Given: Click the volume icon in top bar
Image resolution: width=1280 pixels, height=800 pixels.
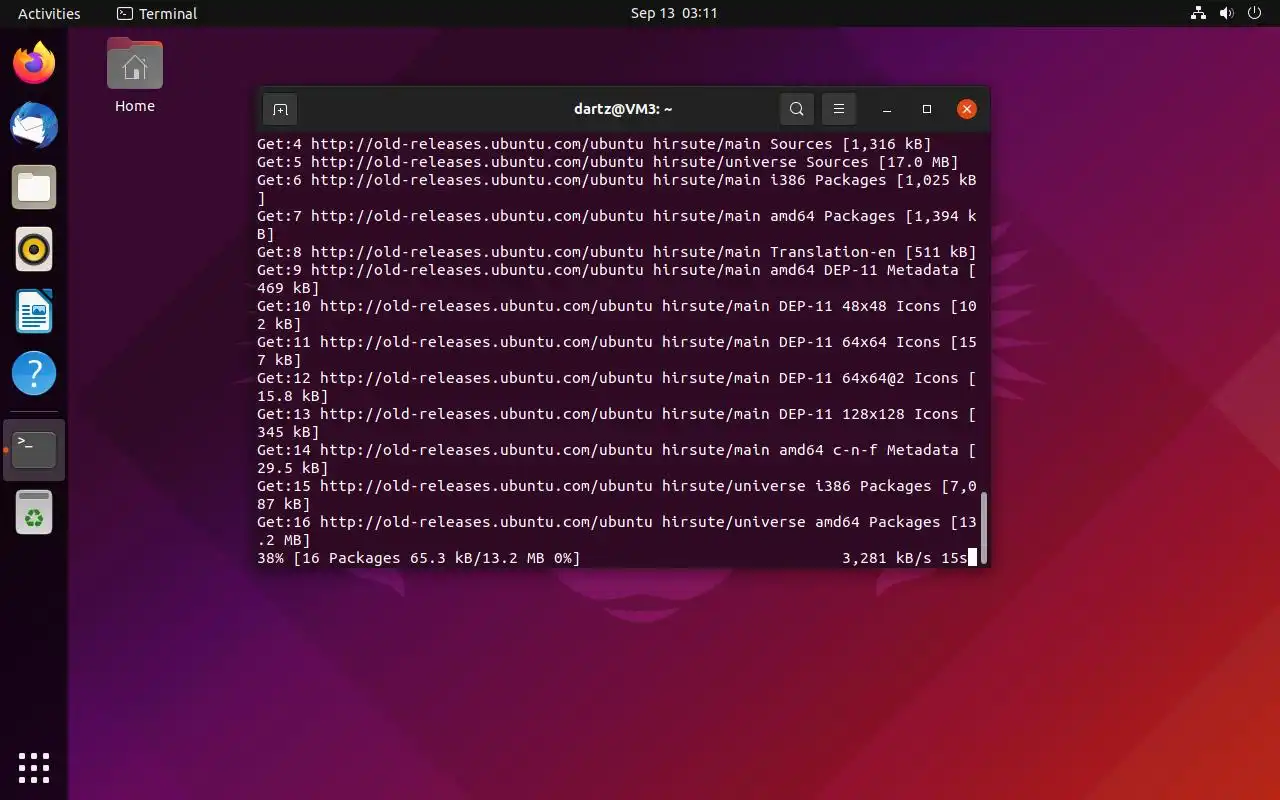Looking at the screenshot, I should (1226, 13).
